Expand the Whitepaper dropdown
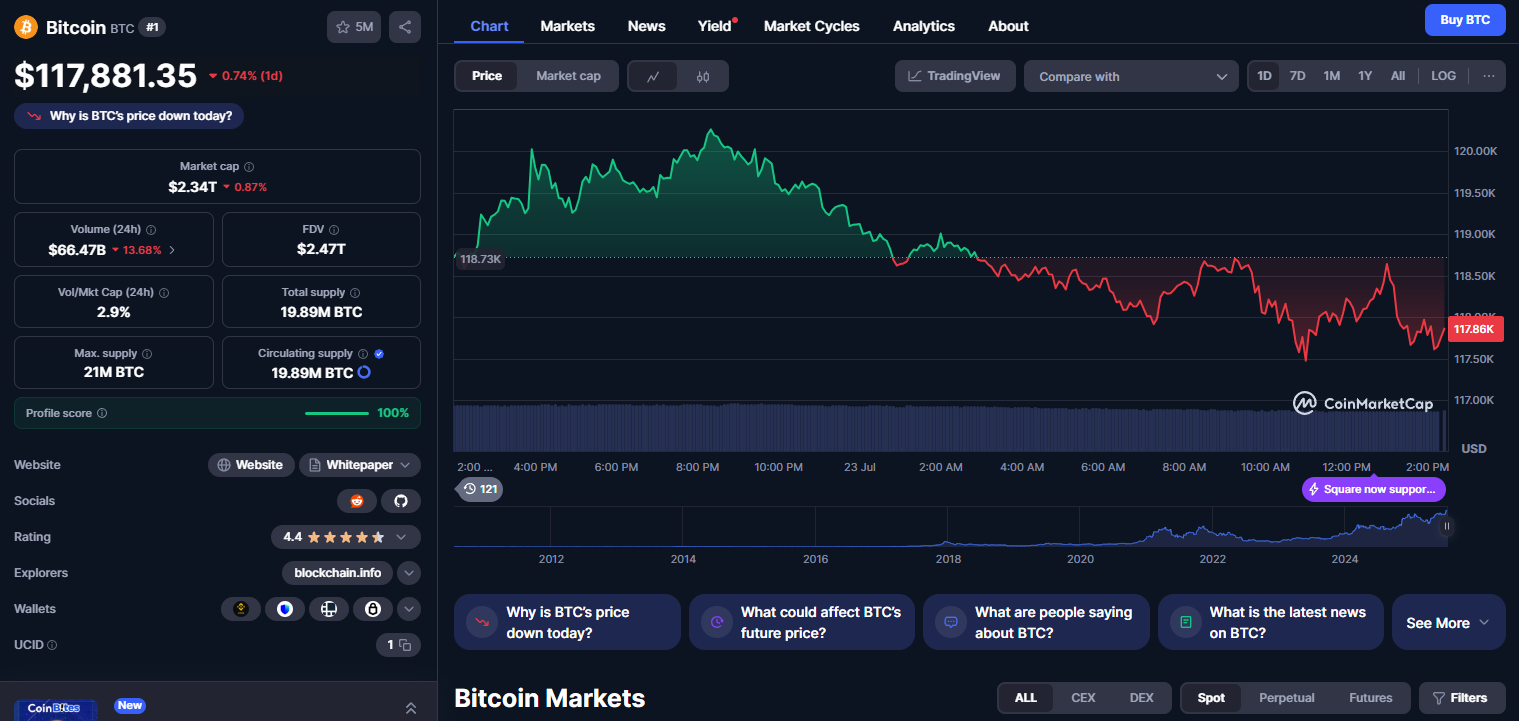This screenshot has width=1519, height=721. click(x=360, y=465)
